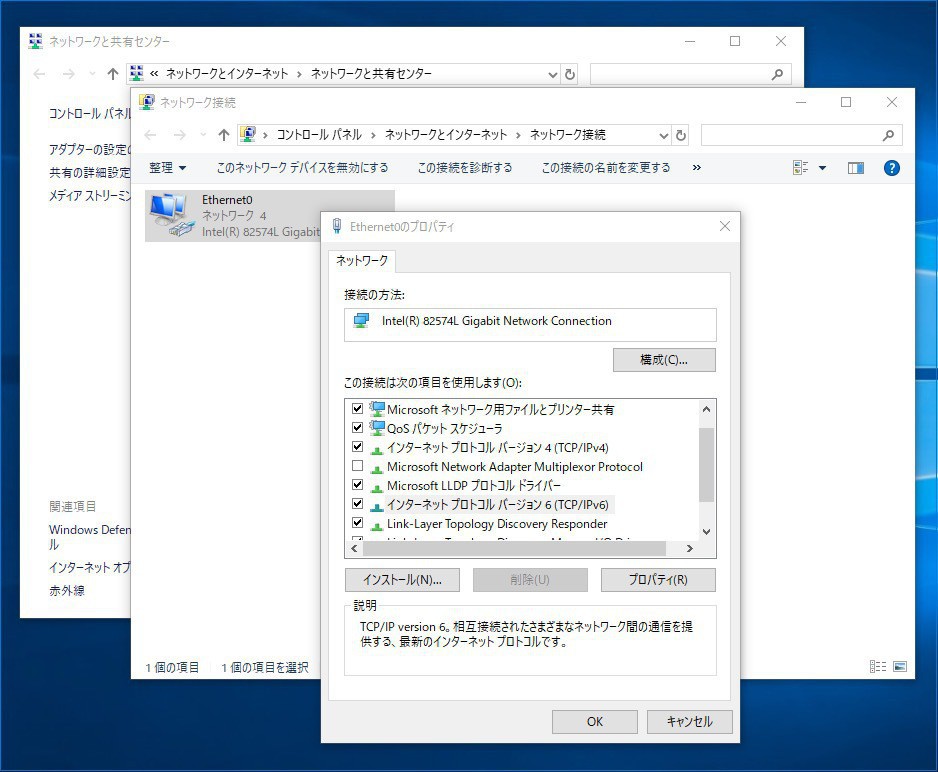Screen dimensions: 938x772
Task: Enable Microsoft Network Adapter Multiplexor Protocol
Action: pyautogui.click(x=357, y=467)
